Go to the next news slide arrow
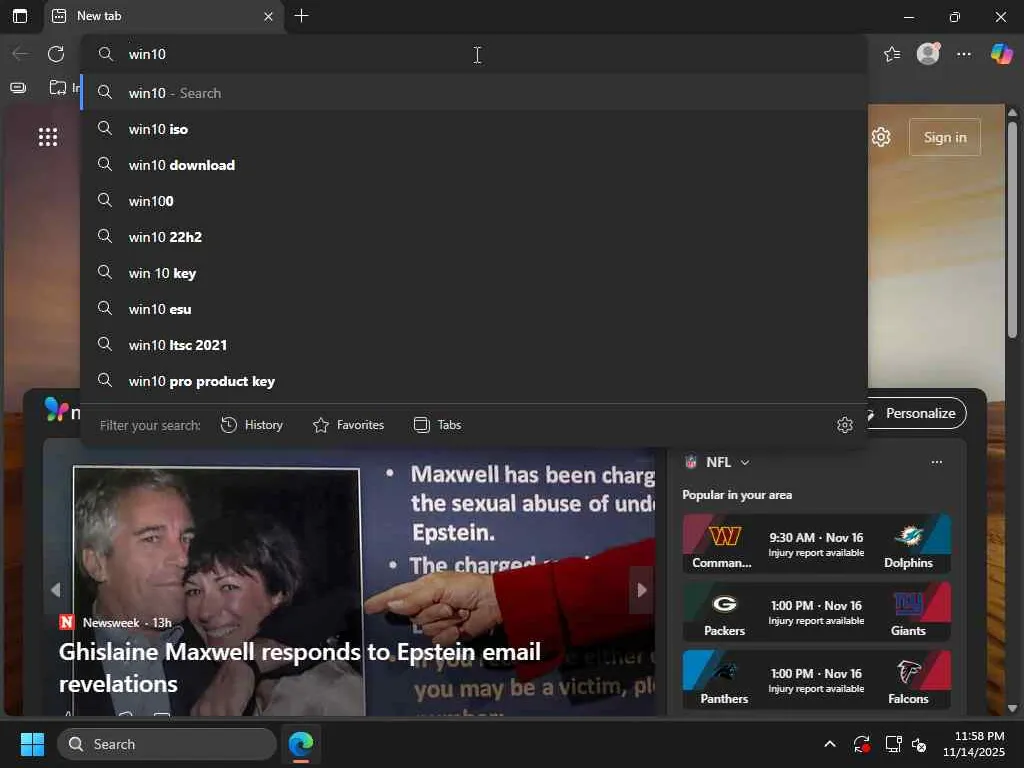 (x=641, y=590)
